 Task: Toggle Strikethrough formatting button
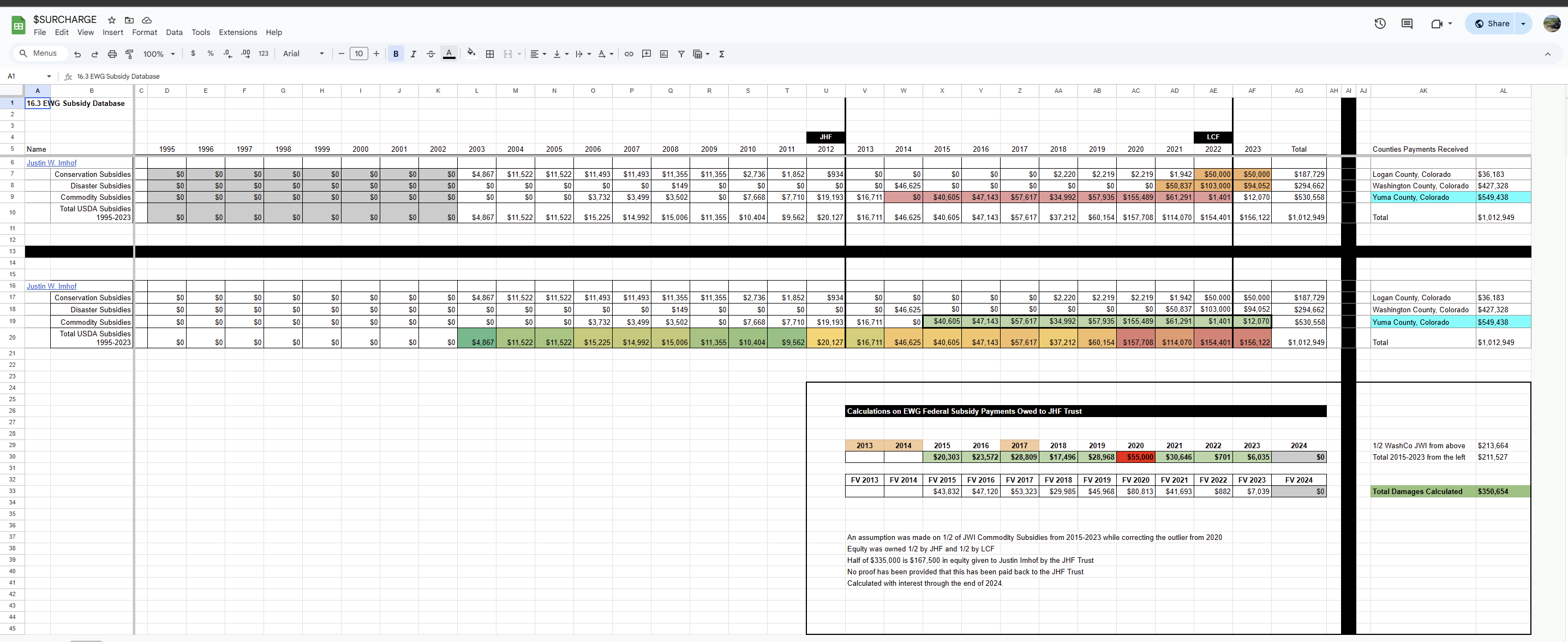point(430,54)
